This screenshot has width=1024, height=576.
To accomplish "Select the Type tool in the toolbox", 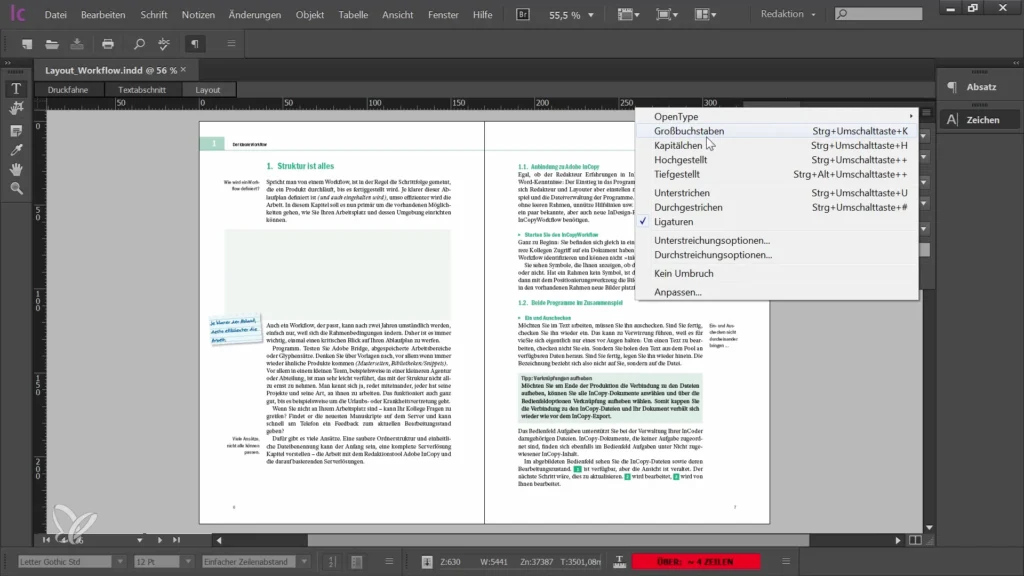I will [x=16, y=89].
